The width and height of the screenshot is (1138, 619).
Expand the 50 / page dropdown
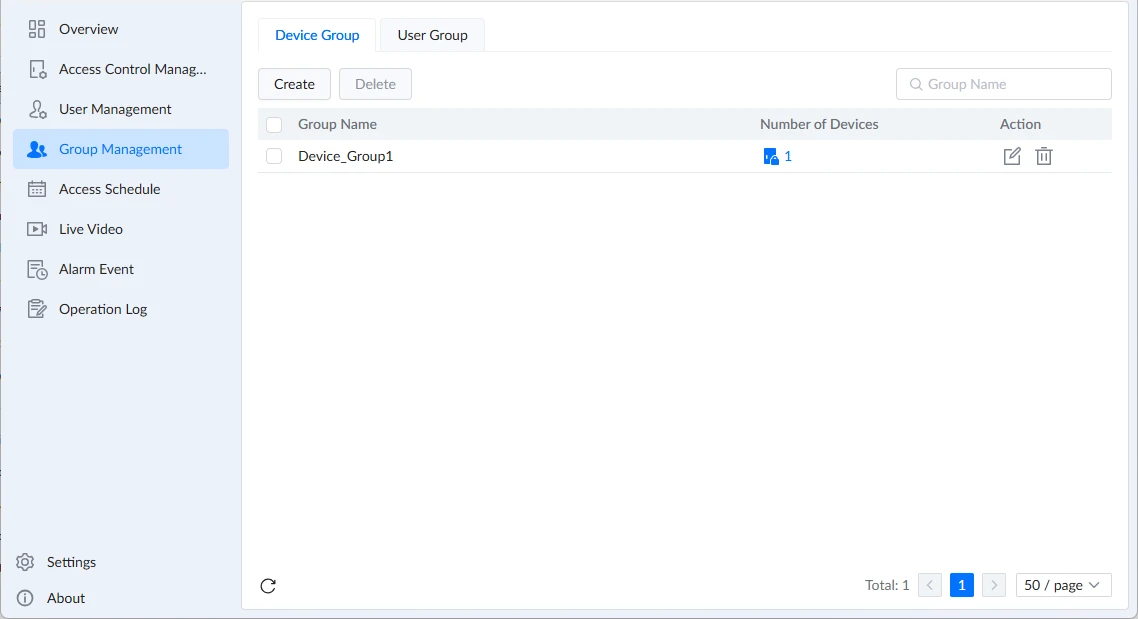1063,585
